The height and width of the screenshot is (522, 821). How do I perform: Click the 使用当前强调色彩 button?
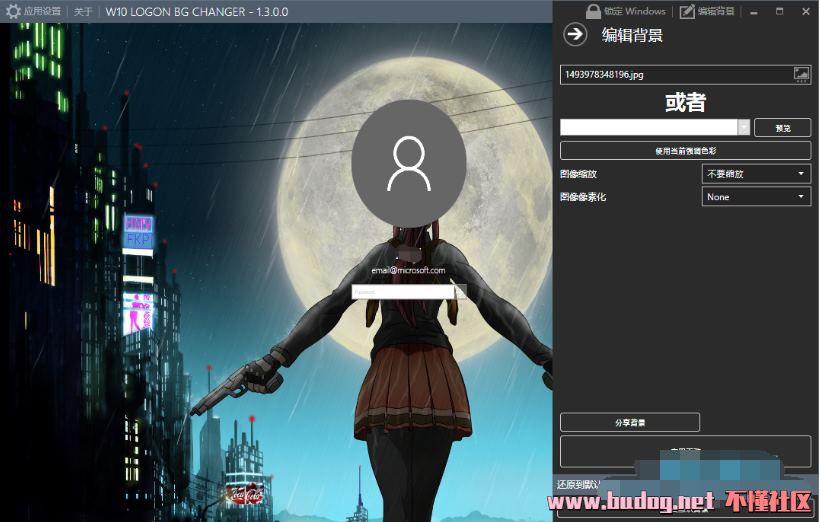coord(685,151)
